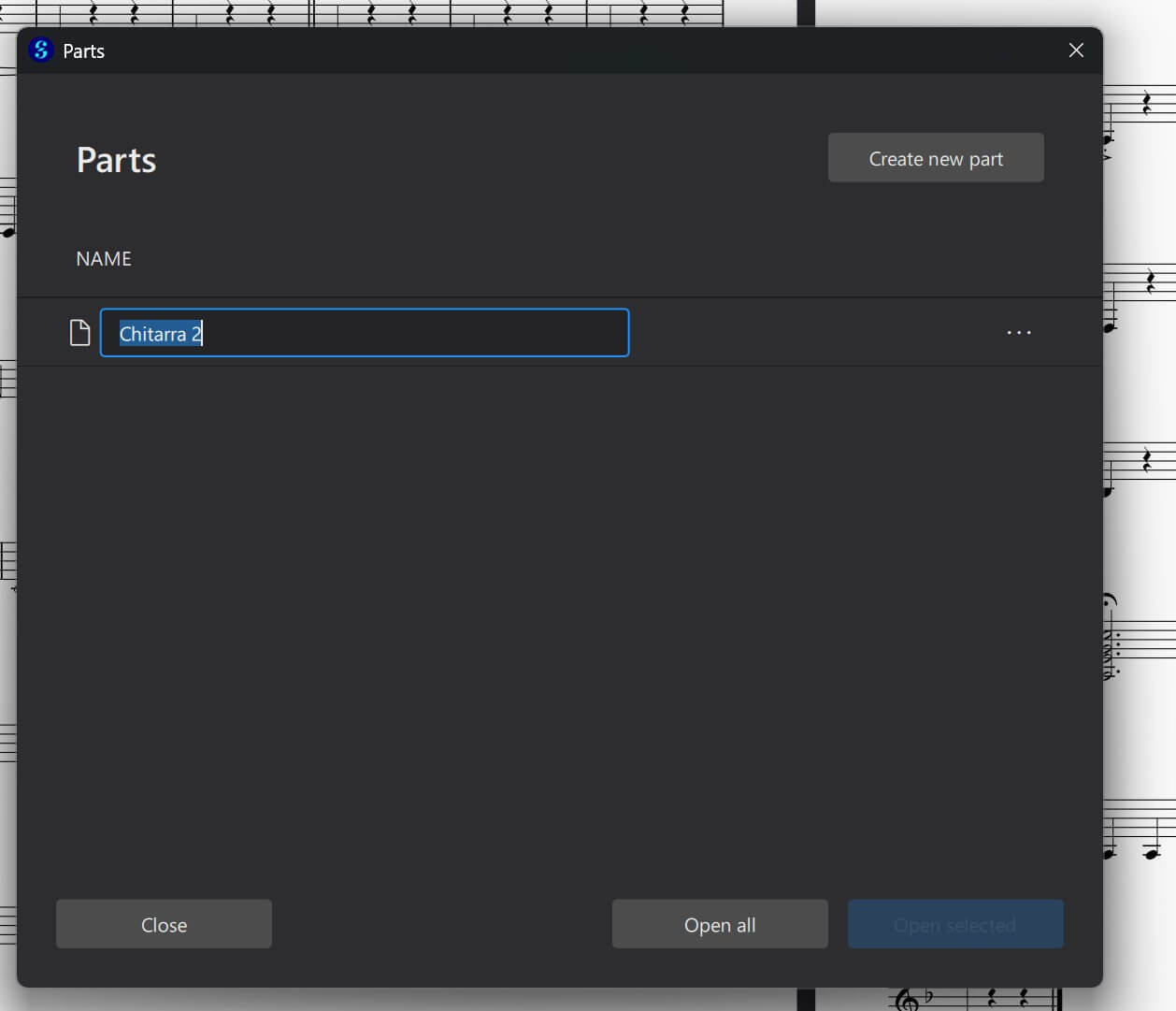Select the rightmost note on ledger line
This screenshot has height=1011, width=1176.
click(1152, 852)
